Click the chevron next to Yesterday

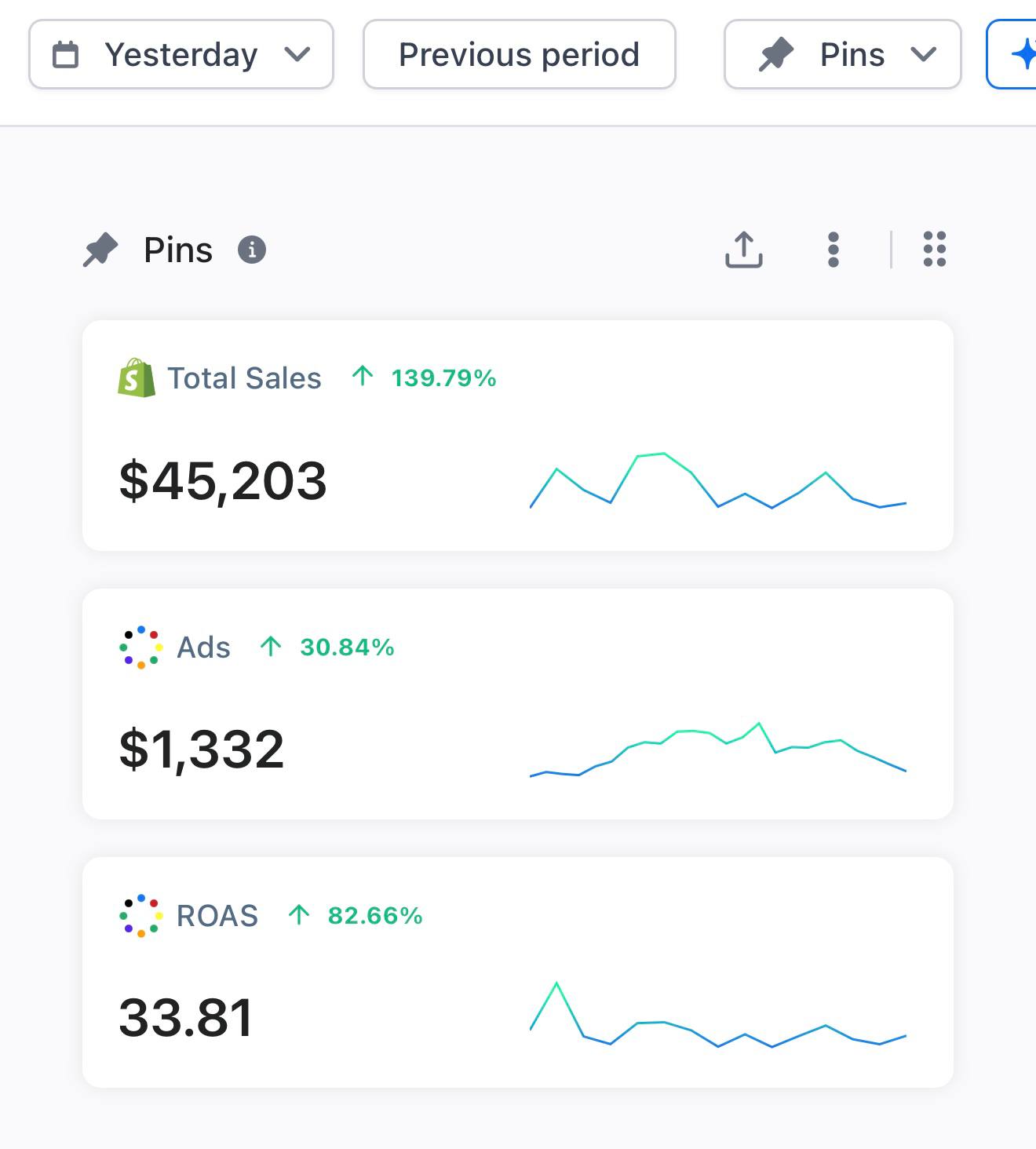click(297, 55)
